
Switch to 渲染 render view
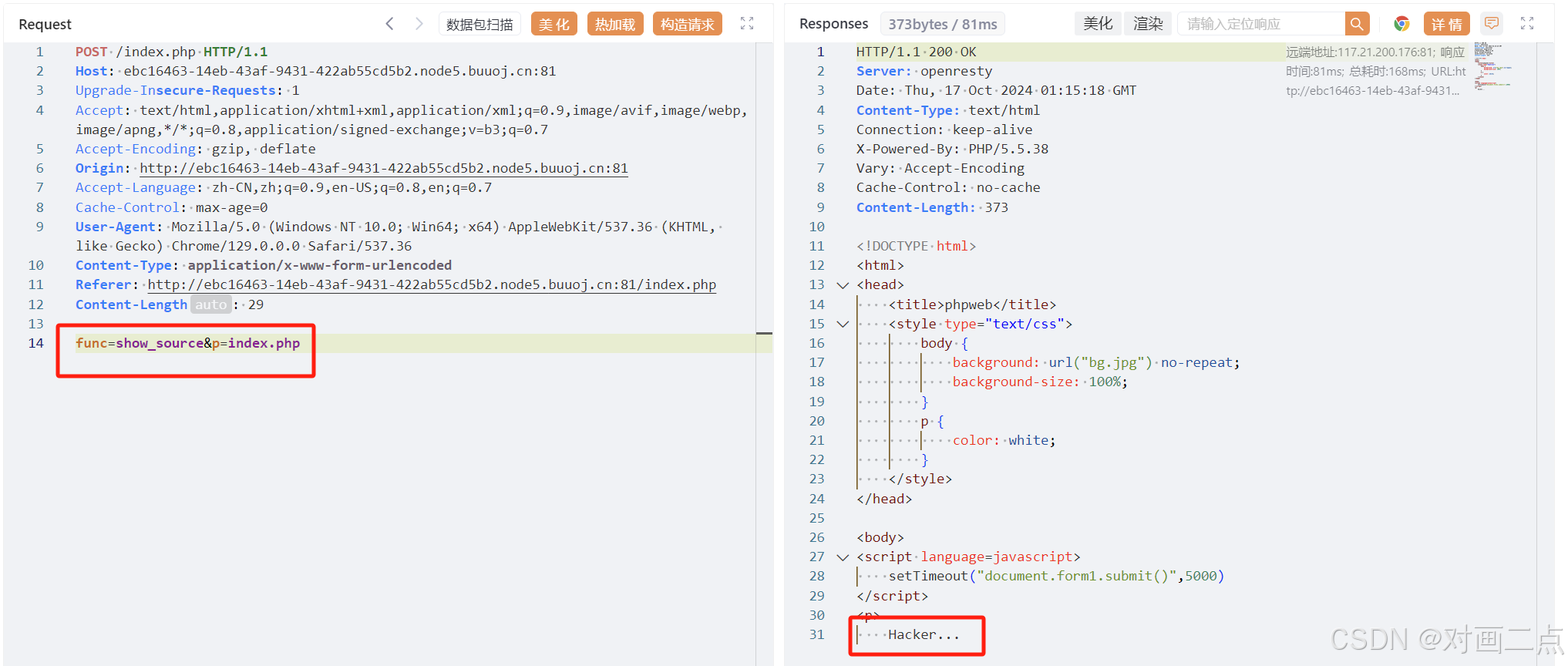[1148, 24]
